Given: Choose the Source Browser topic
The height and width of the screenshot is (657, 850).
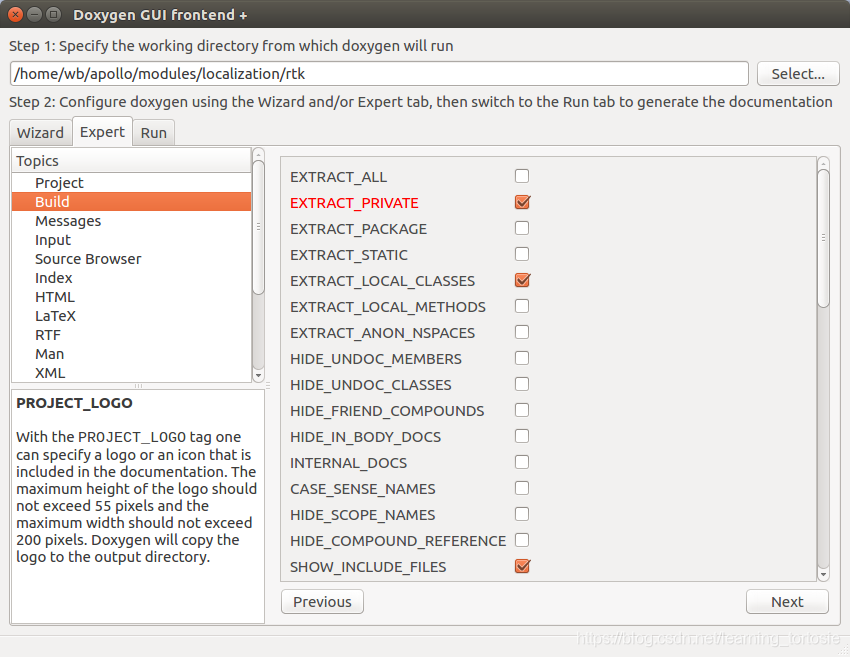Looking at the screenshot, I should [131, 259].
